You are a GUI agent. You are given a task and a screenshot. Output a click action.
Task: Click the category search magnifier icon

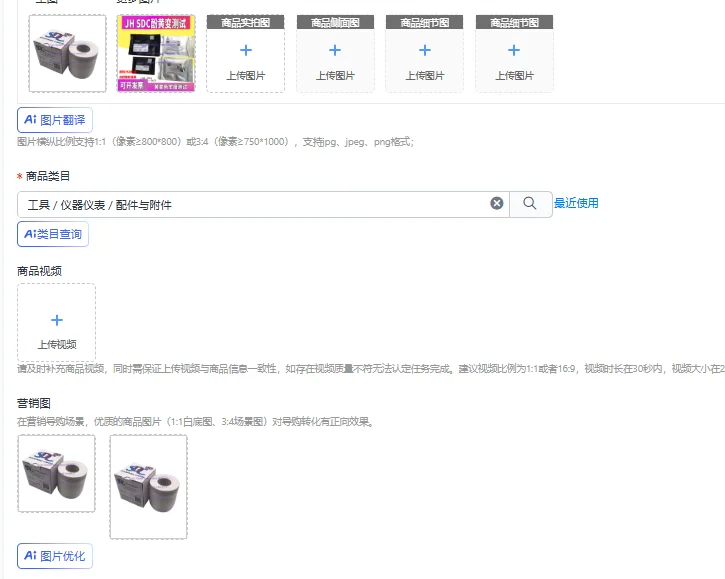click(530, 203)
